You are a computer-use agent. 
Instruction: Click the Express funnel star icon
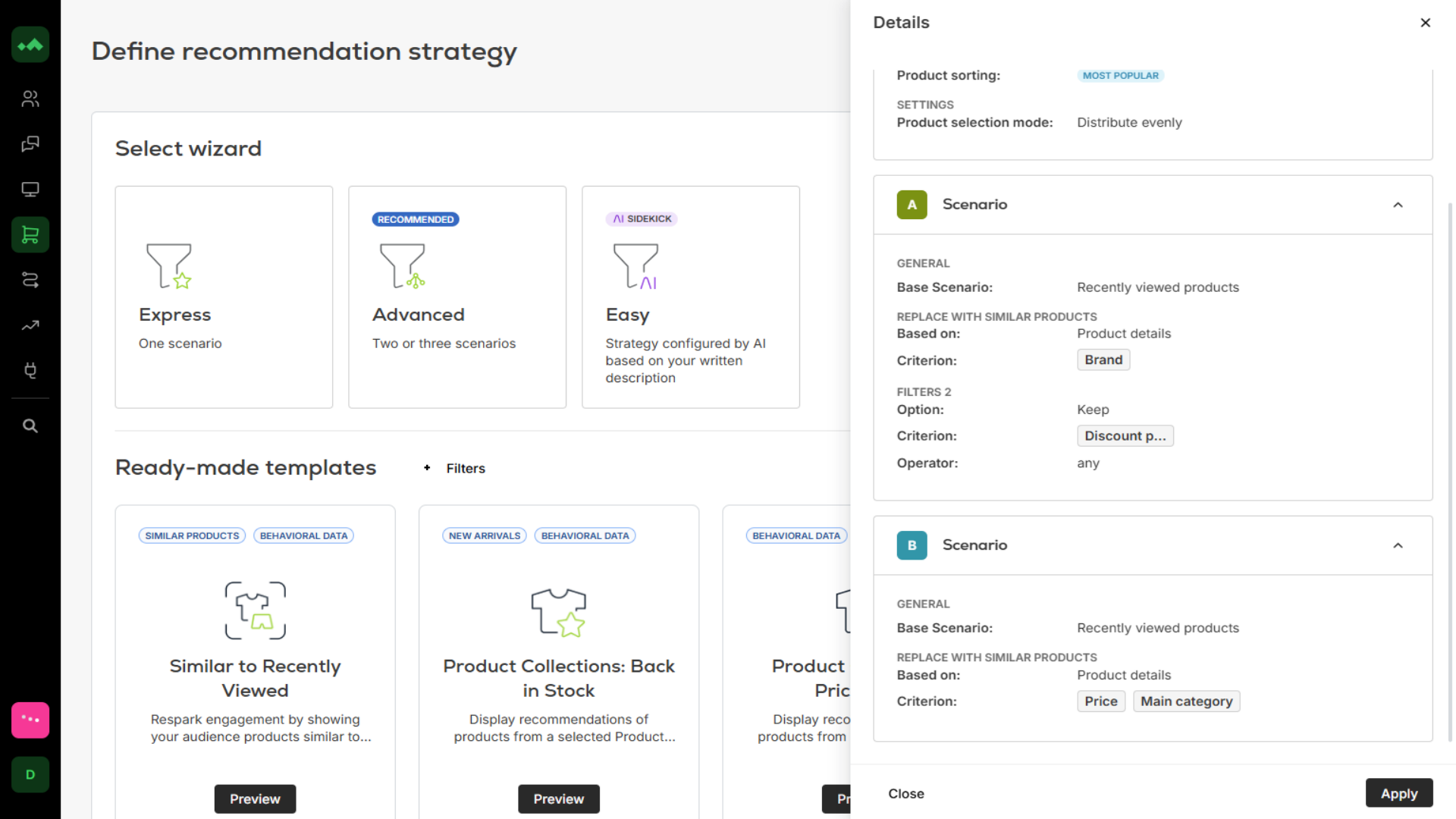tap(169, 266)
